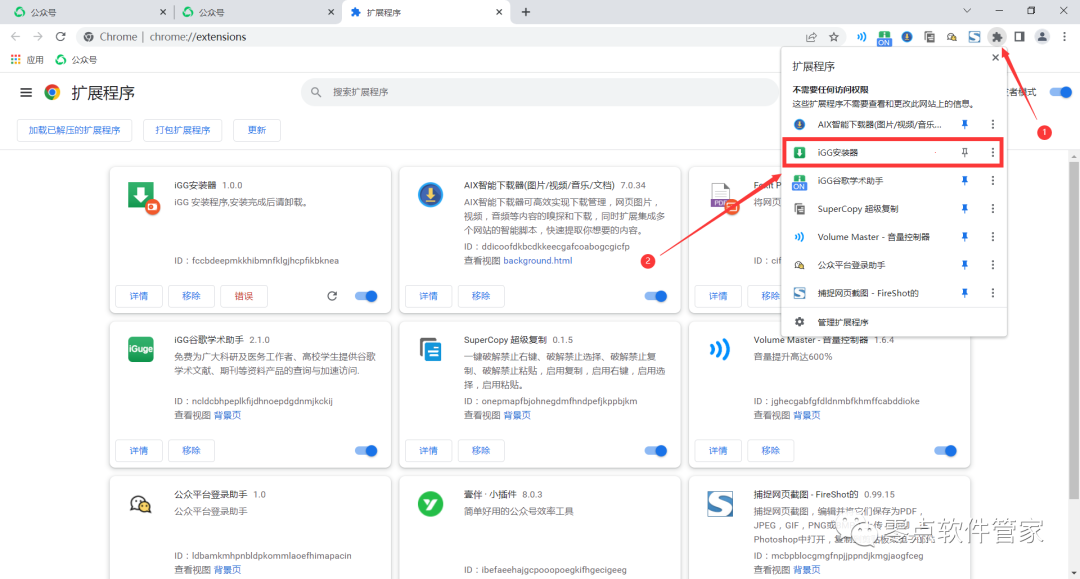The width and height of the screenshot is (1080, 579).
Task: Open the side panel icon
Action: 1019,37
